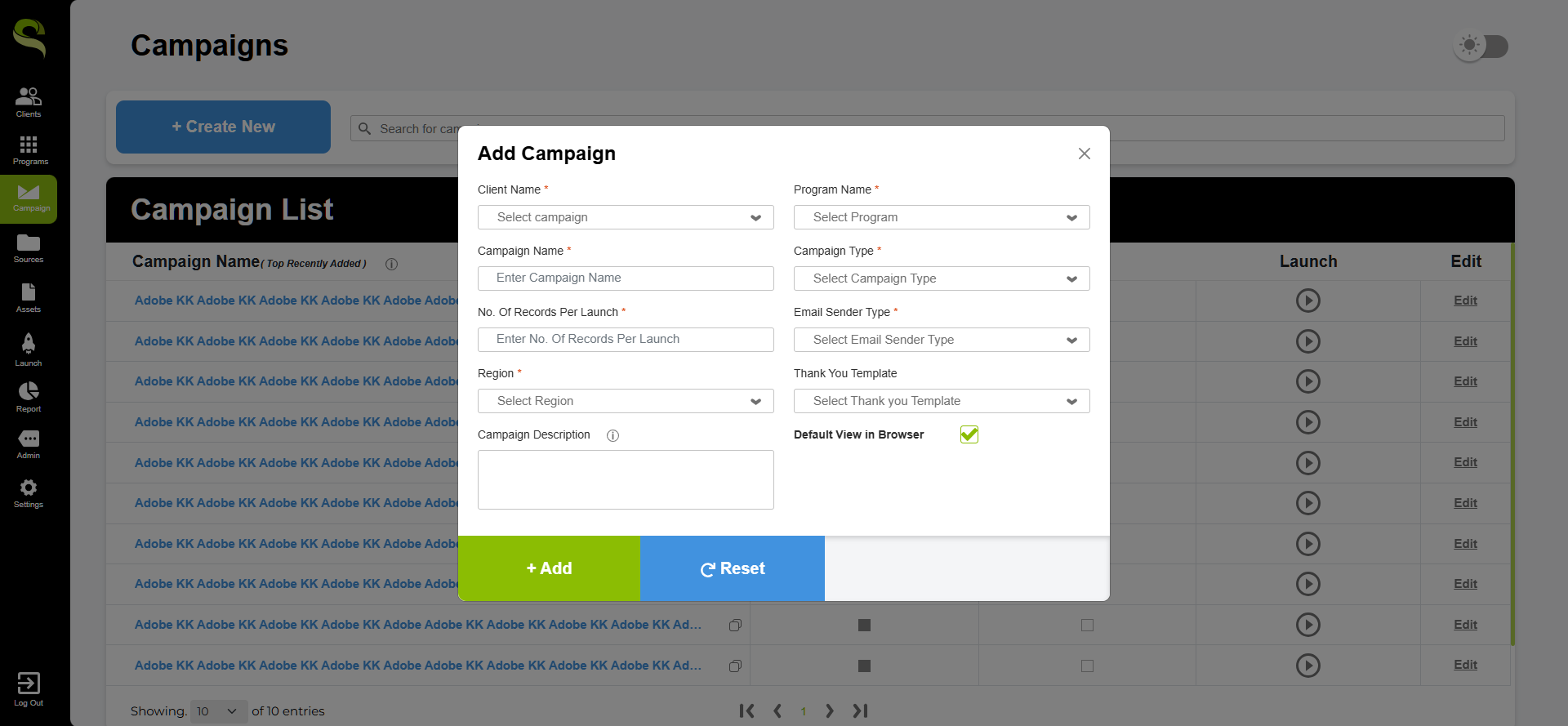The image size is (1568, 726).
Task: Toggle the light/dark theme switch
Action: (x=1481, y=46)
